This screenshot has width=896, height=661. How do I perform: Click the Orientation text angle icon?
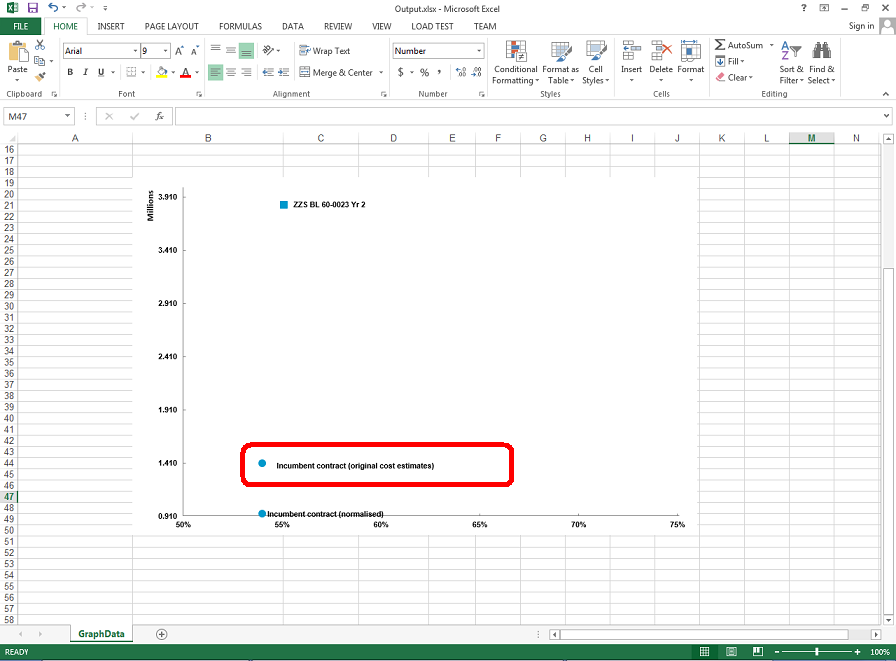point(268,50)
